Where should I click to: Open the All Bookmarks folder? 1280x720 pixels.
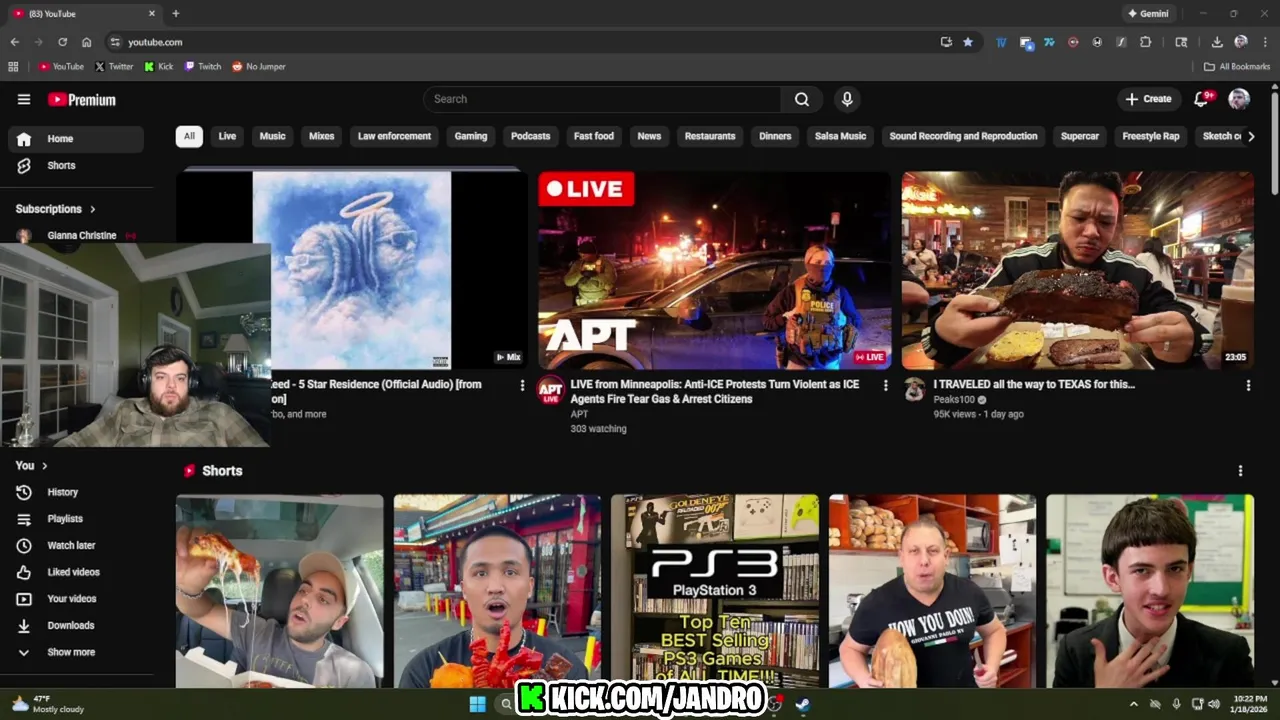coord(1237,67)
